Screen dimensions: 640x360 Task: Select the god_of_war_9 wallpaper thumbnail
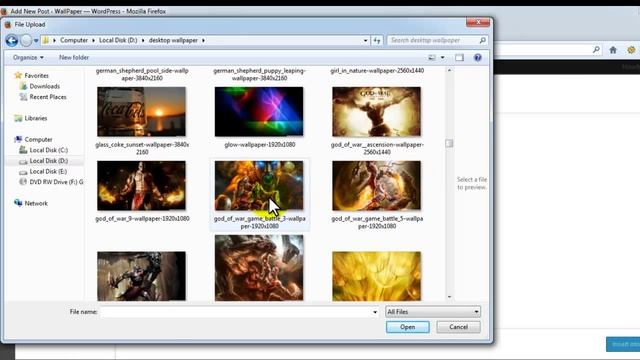tap(141, 185)
